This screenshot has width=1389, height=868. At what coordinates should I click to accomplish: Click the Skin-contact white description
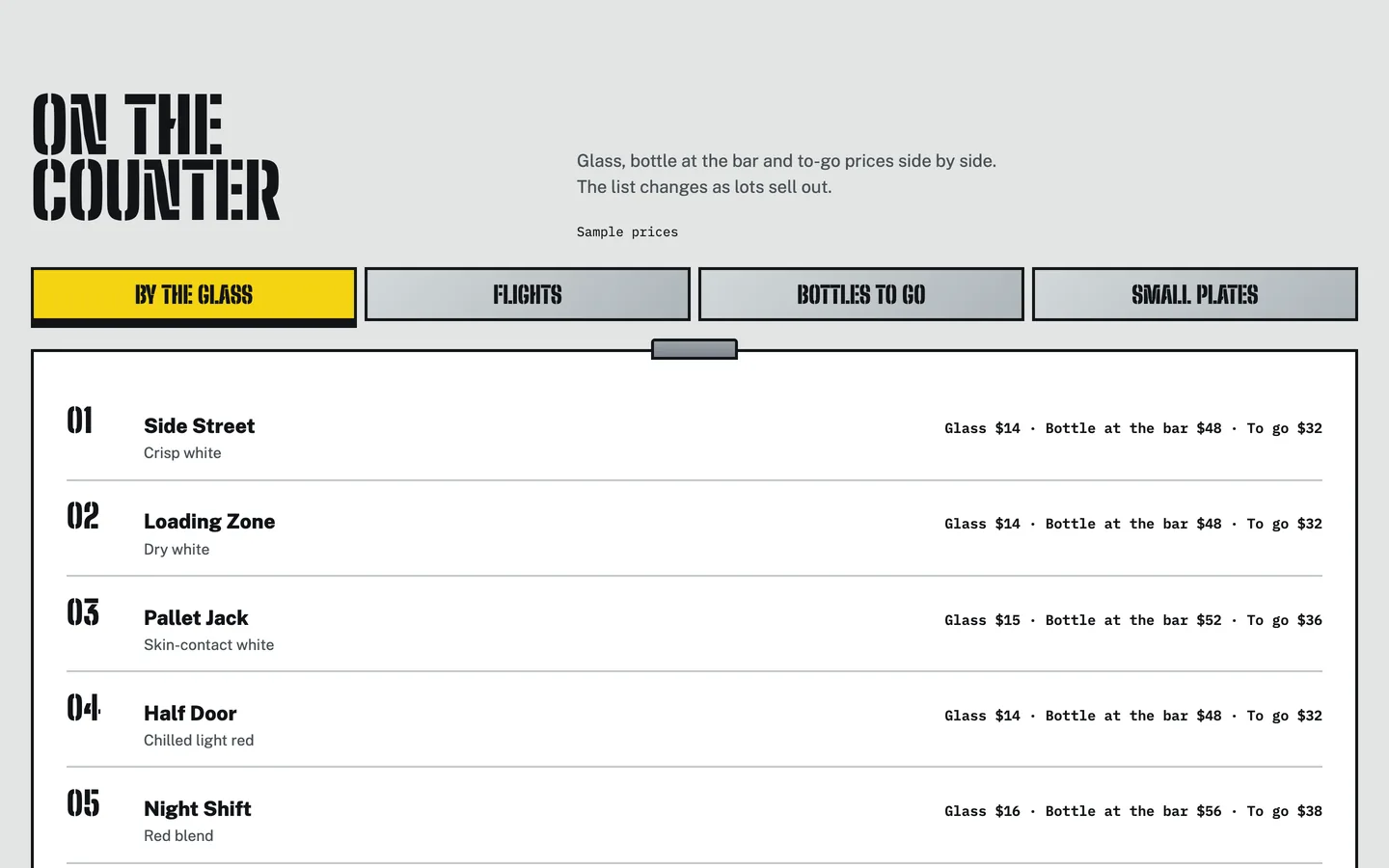209,645
